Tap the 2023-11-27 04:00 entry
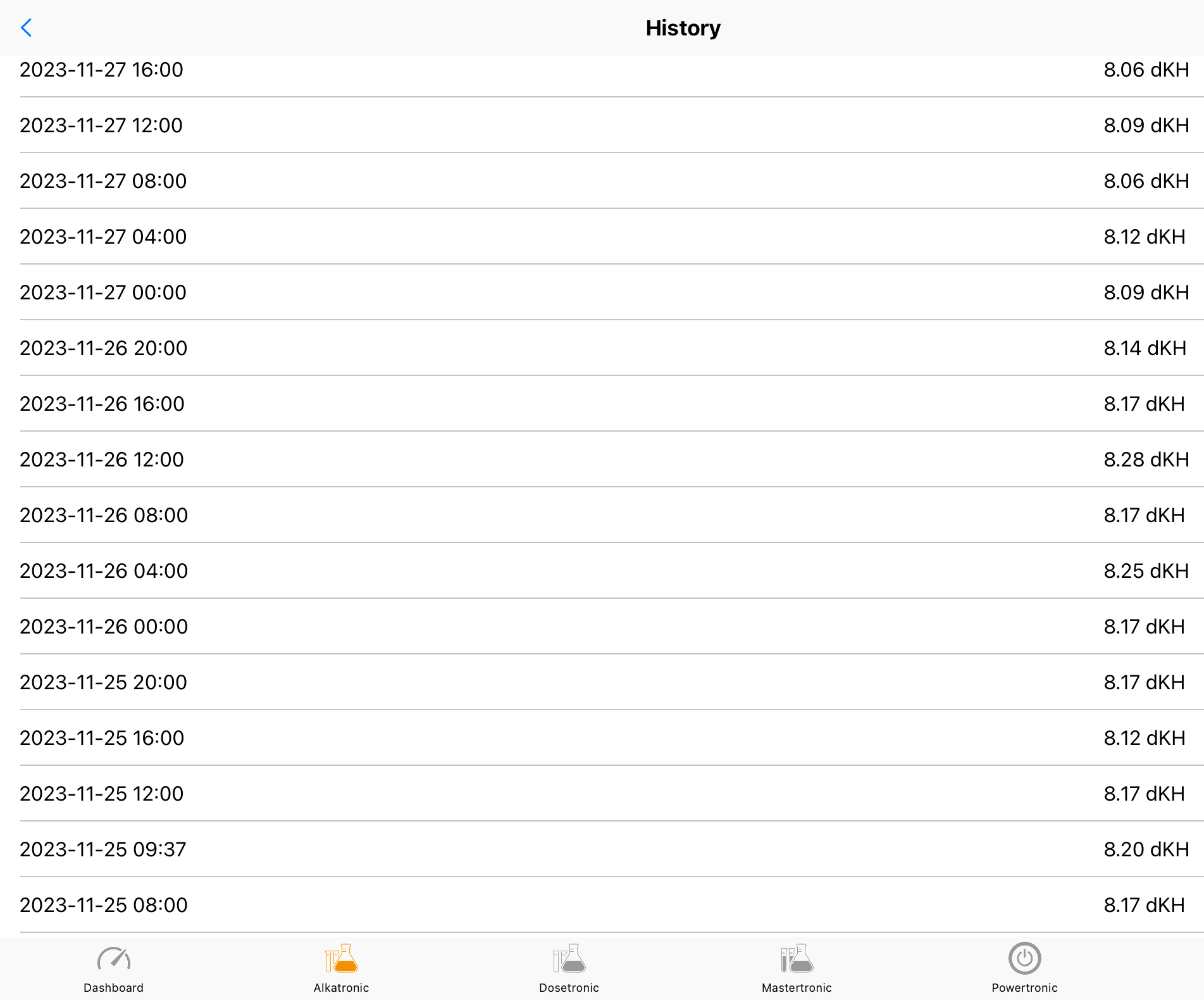Image resolution: width=1204 pixels, height=1000 pixels. (x=103, y=237)
